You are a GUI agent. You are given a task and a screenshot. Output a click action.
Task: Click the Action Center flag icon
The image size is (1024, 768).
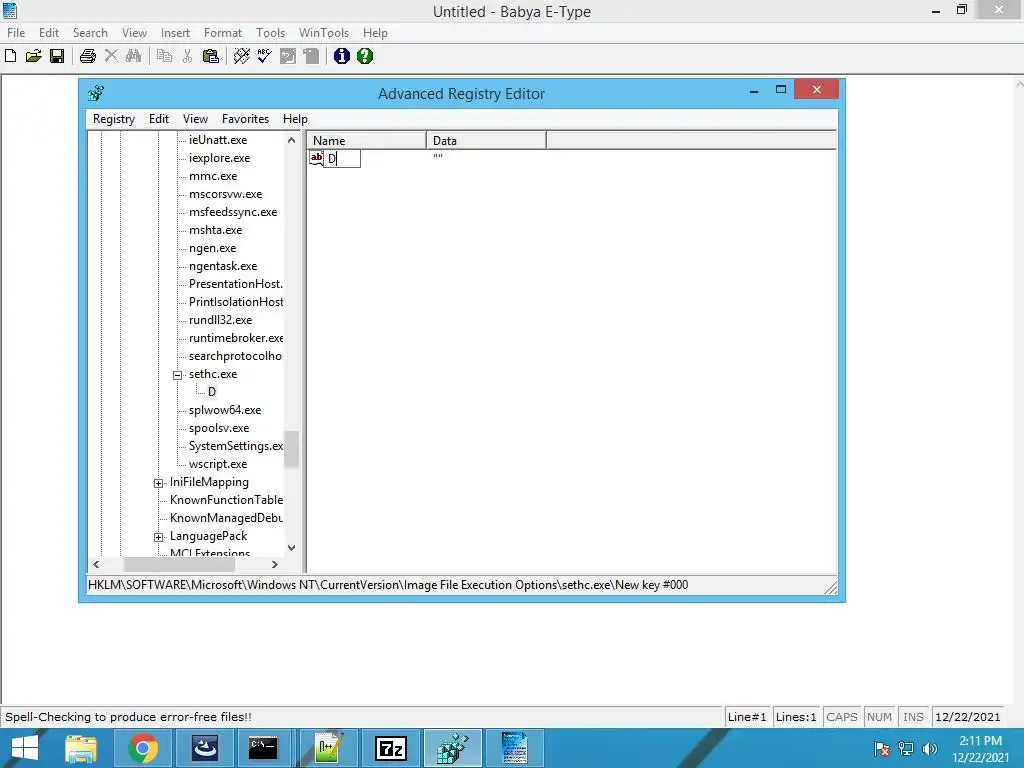[x=882, y=749]
